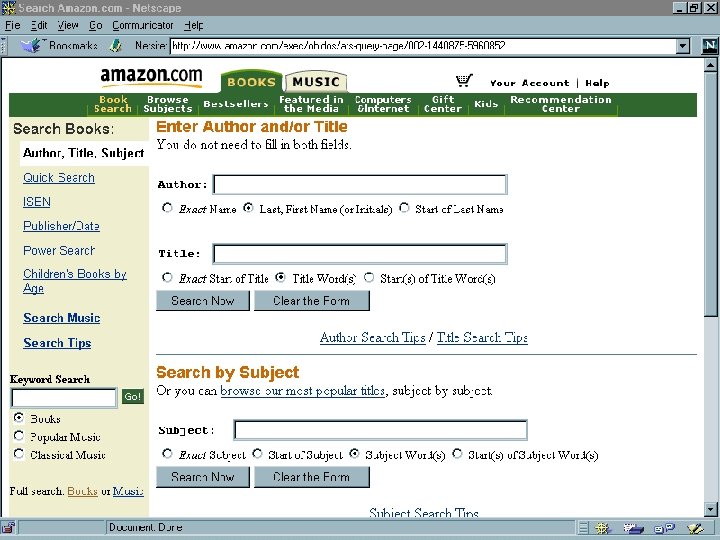Open Bestsellers in the green navigation bar
720x540 pixels.
[x=236, y=104]
